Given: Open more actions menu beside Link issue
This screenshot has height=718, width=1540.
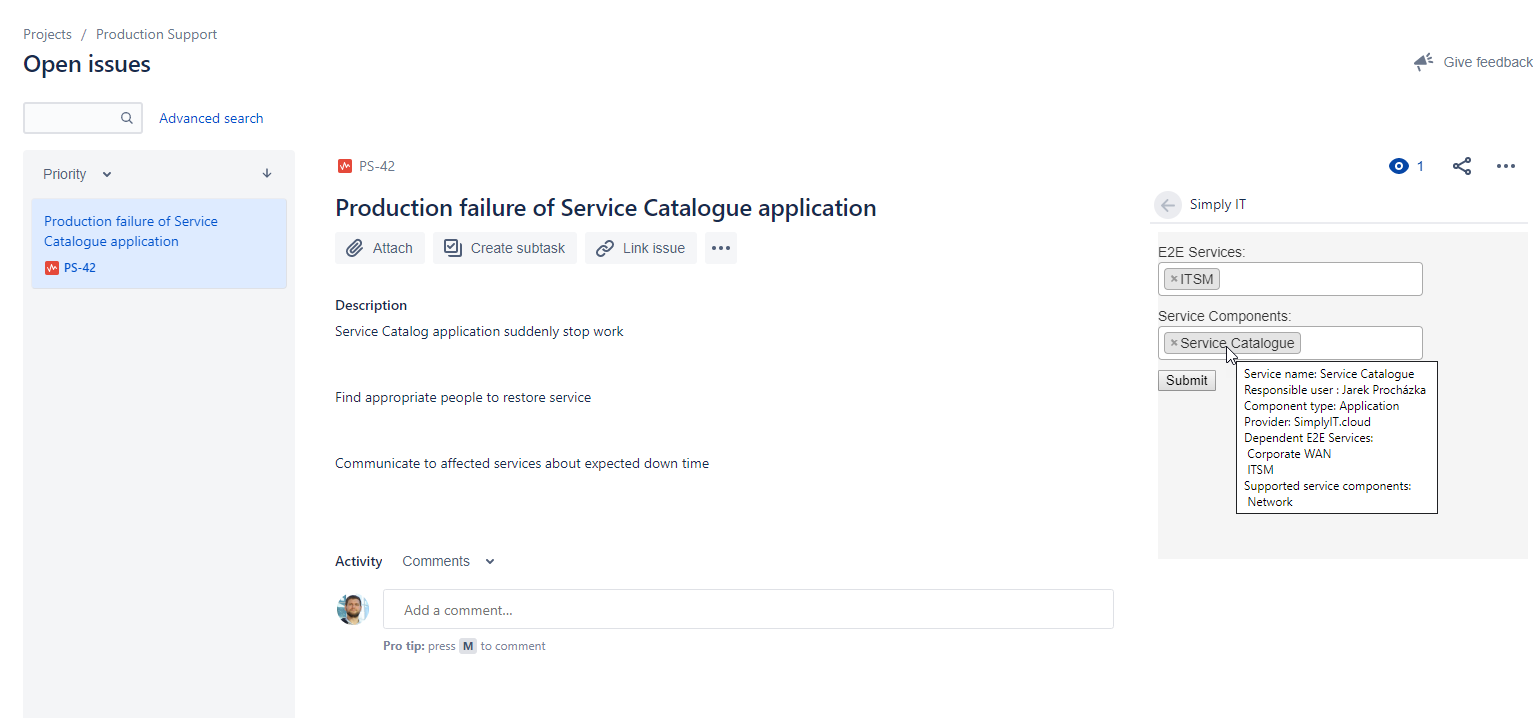Looking at the screenshot, I should pos(721,248).
